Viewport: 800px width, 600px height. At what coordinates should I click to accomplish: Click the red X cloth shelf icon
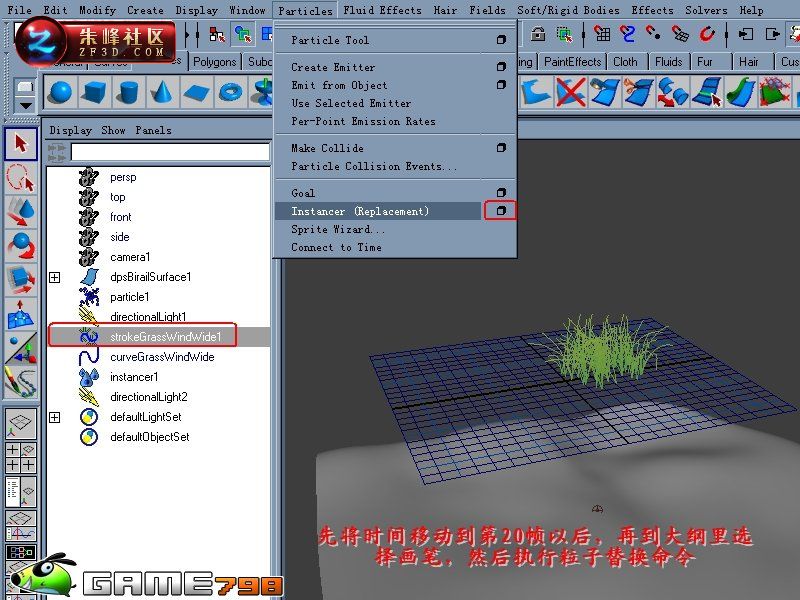click(x=570, y=92)
